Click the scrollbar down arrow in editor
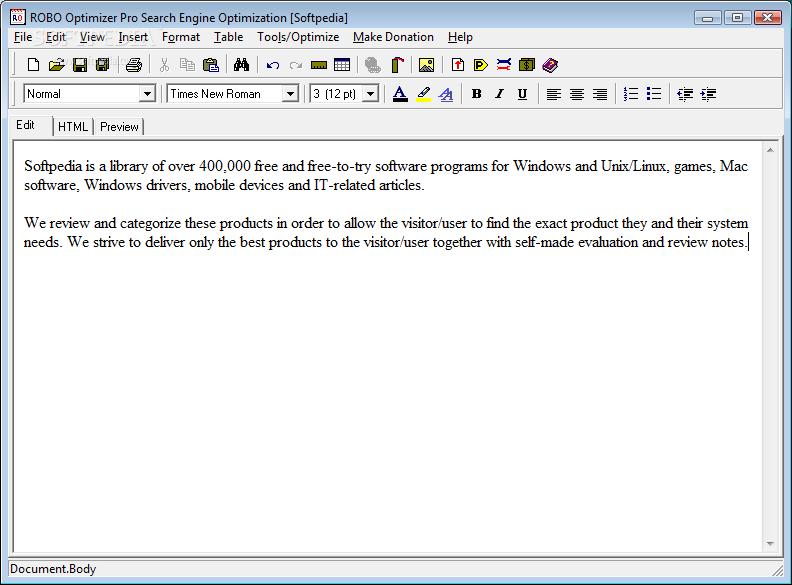The image size is (792, 585). 770,544
